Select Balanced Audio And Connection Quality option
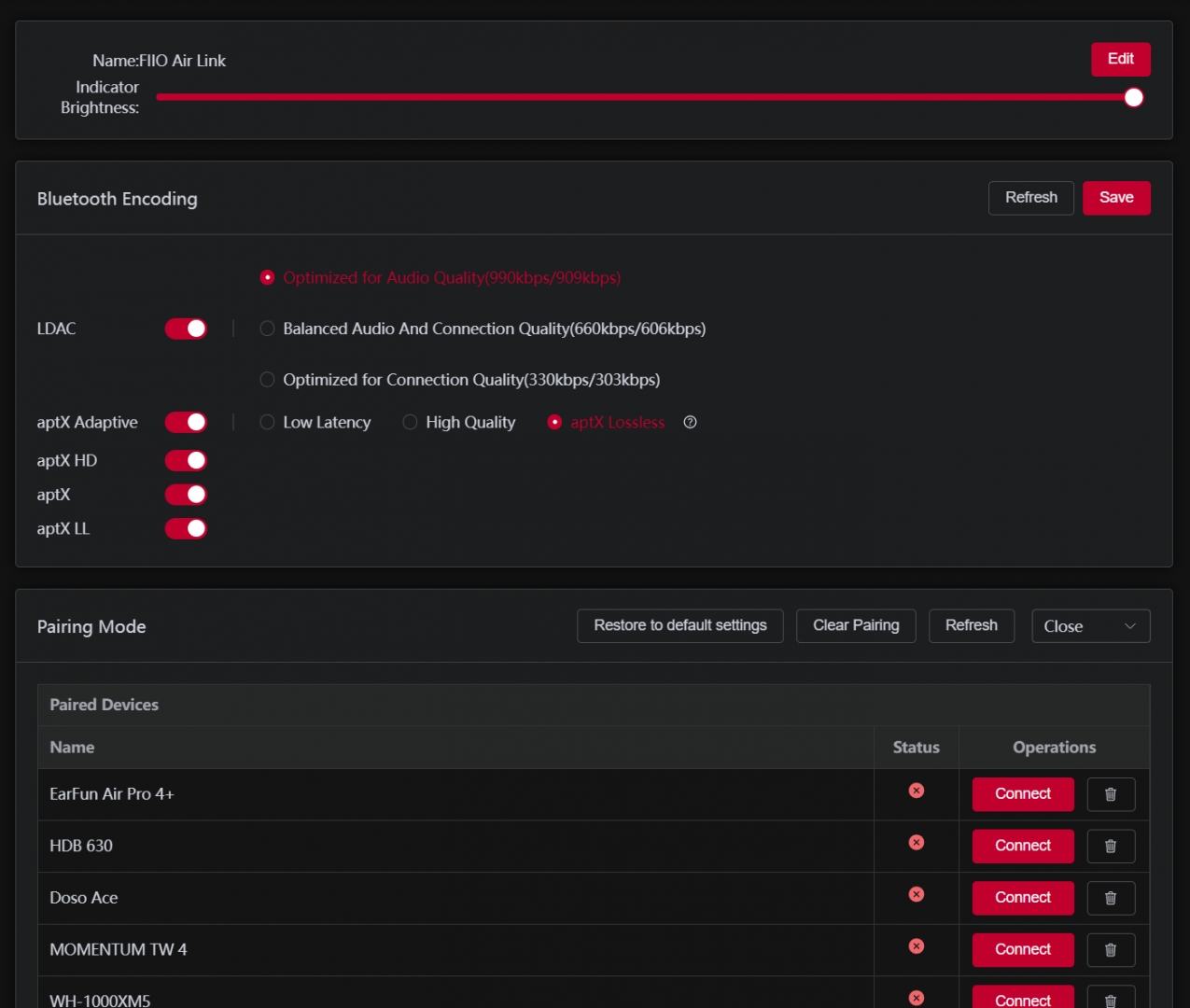Viewport: 1190px width, 1008px height. click(x=268, y=329)
